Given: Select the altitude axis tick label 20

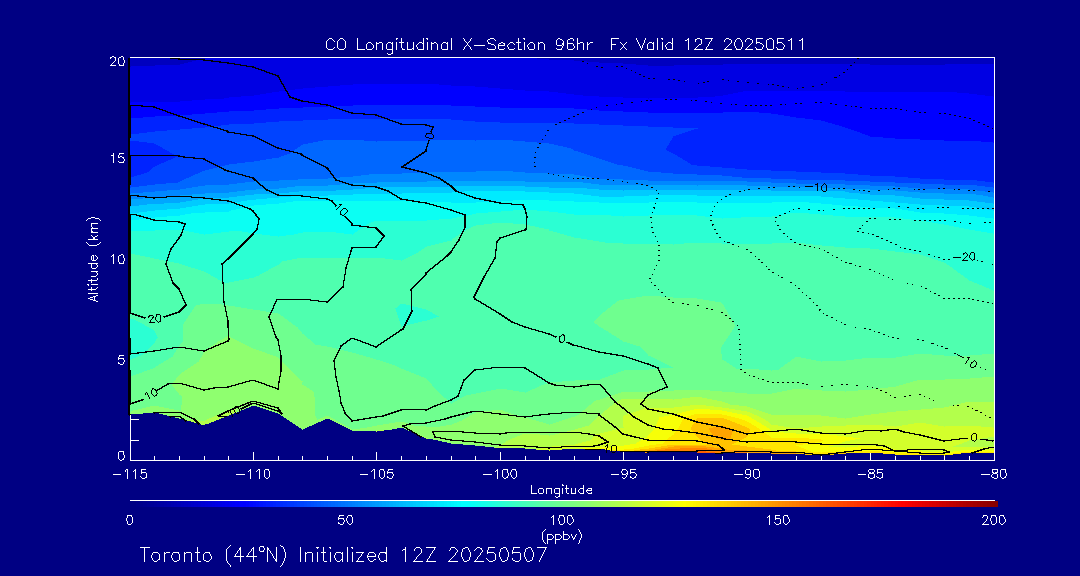Looking at the screenshot, I should pos(117,61).
